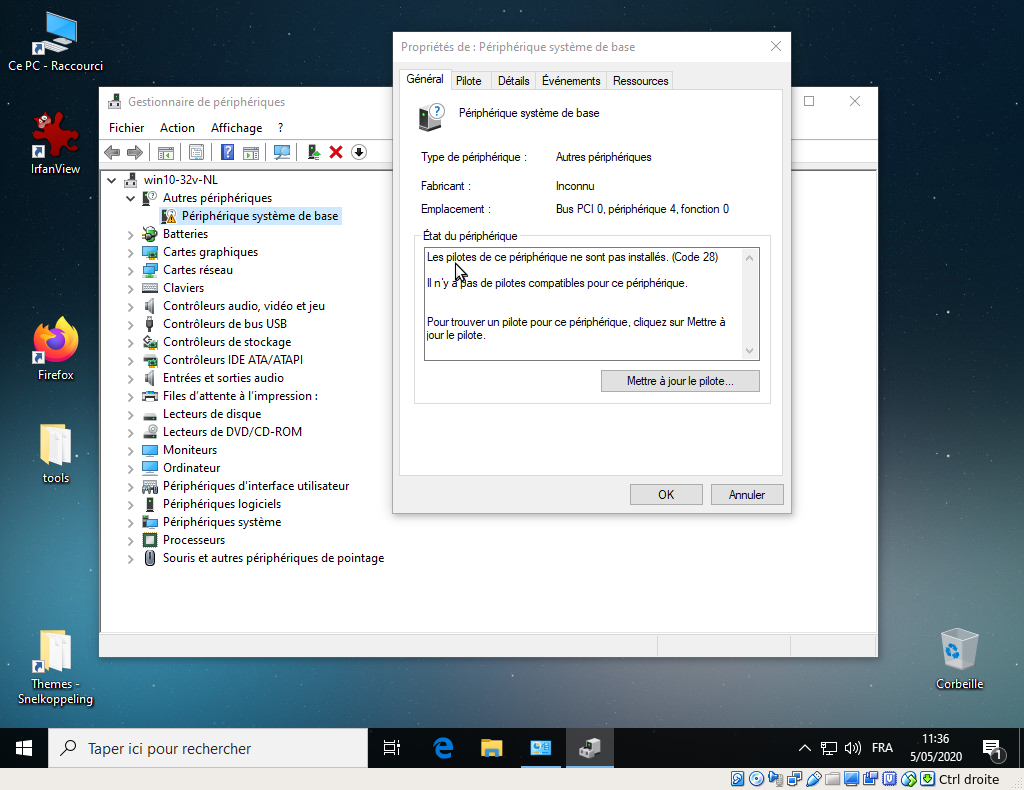Click the update driver green arrow icon
1024x790 pixels.
pyautogui.click(x=313, y=153)
